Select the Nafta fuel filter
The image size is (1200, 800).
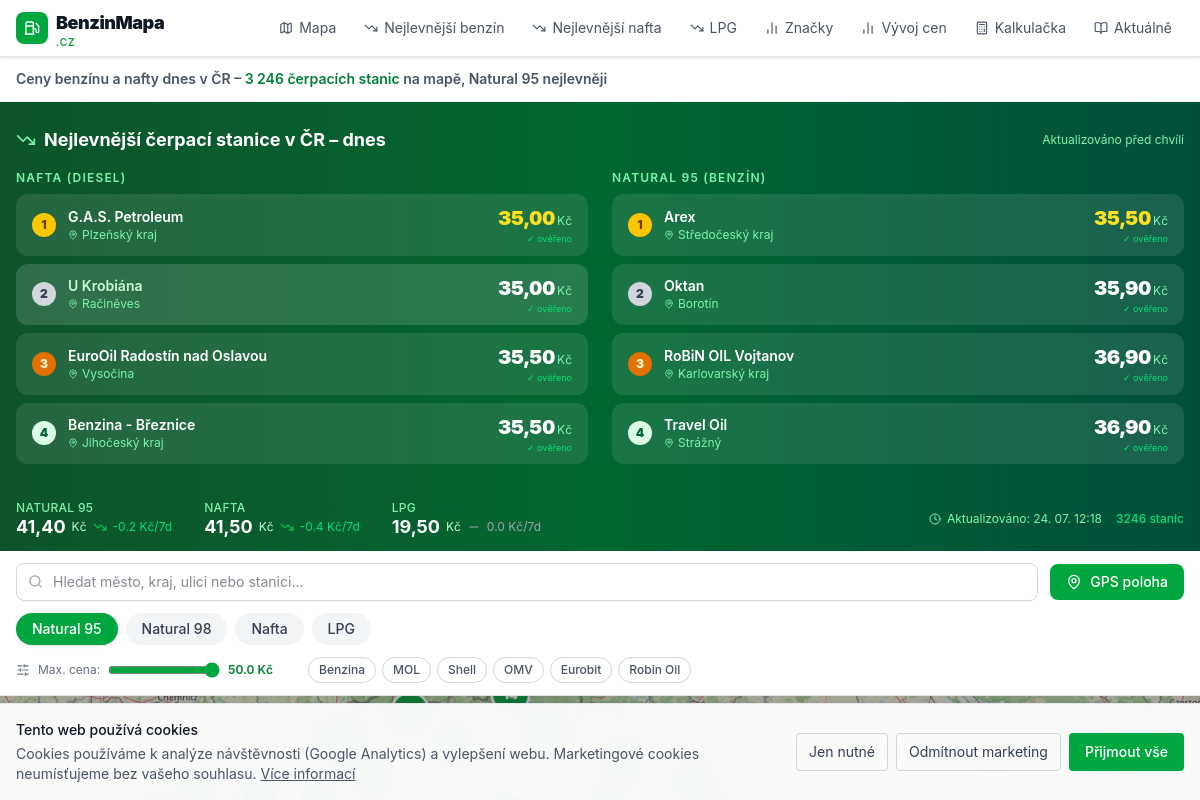(x=270, y=629)
